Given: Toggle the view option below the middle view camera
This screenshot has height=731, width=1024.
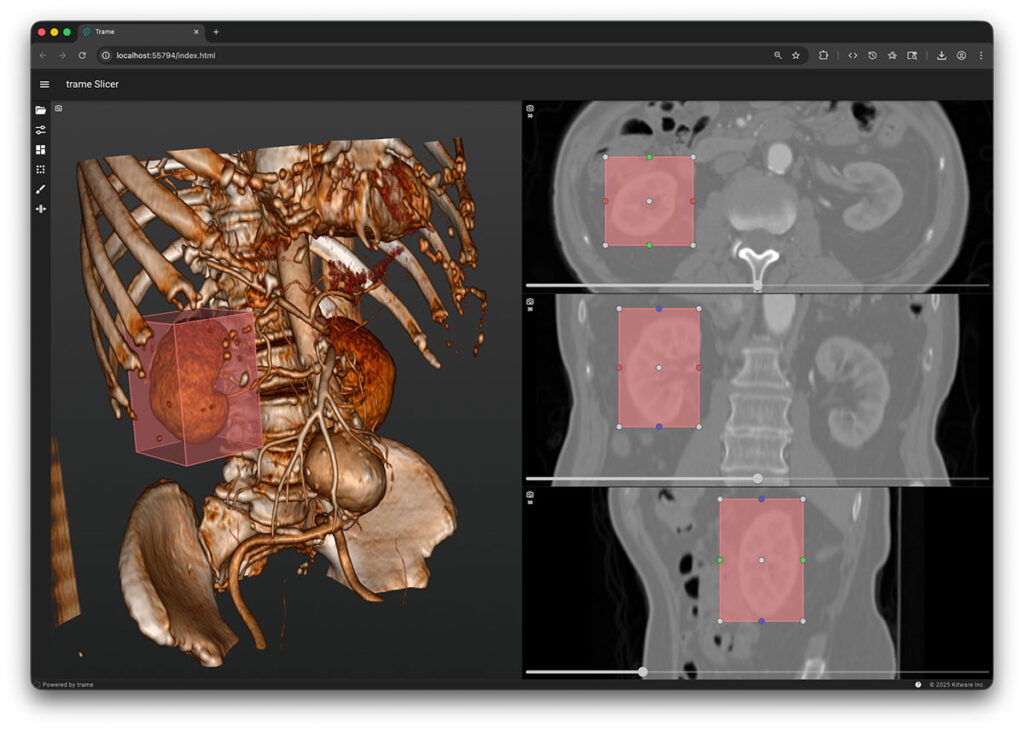Looking at the screenshot, I should pos(530,311).
